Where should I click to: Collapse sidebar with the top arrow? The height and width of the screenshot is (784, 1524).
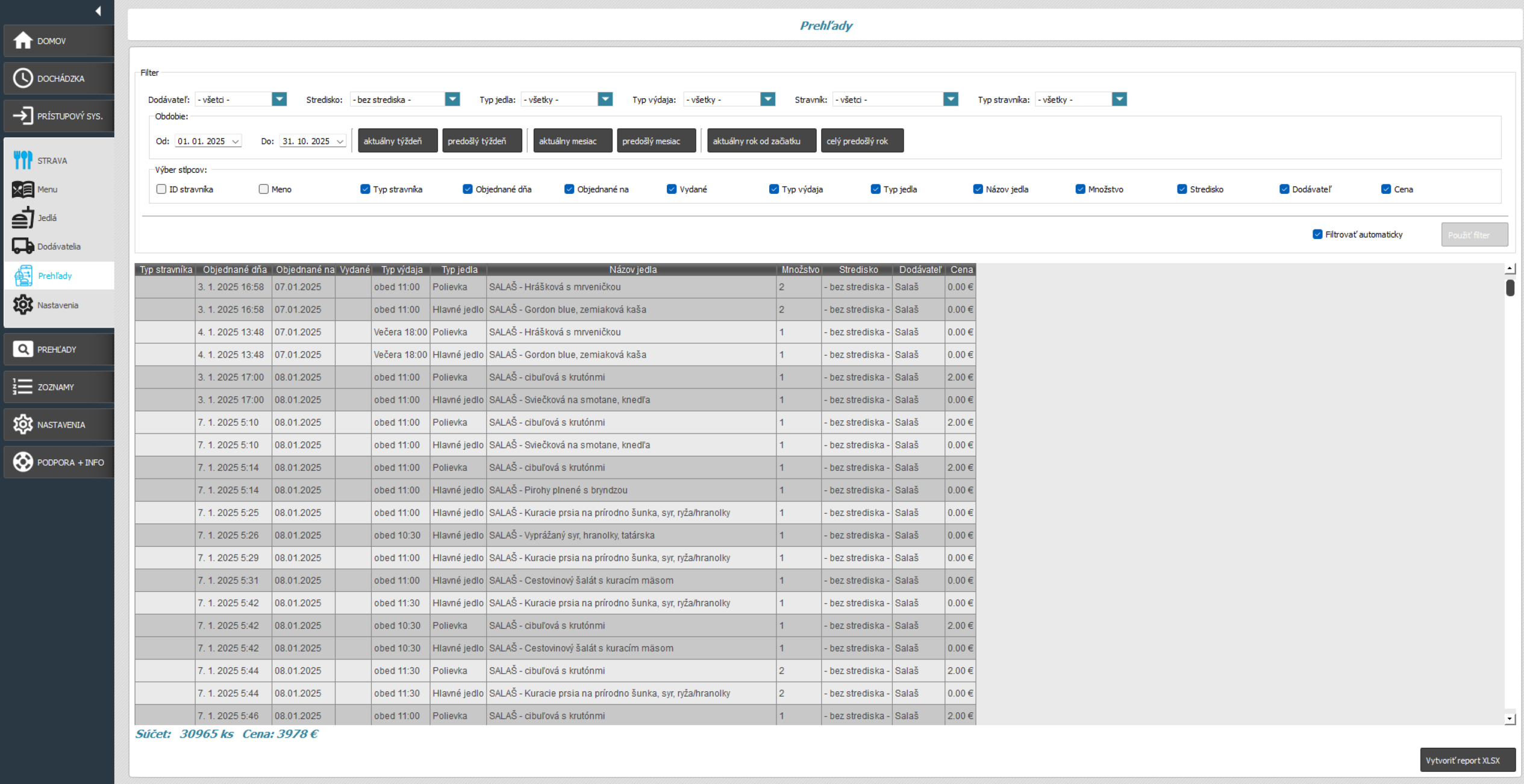click(x=98, y=11)
